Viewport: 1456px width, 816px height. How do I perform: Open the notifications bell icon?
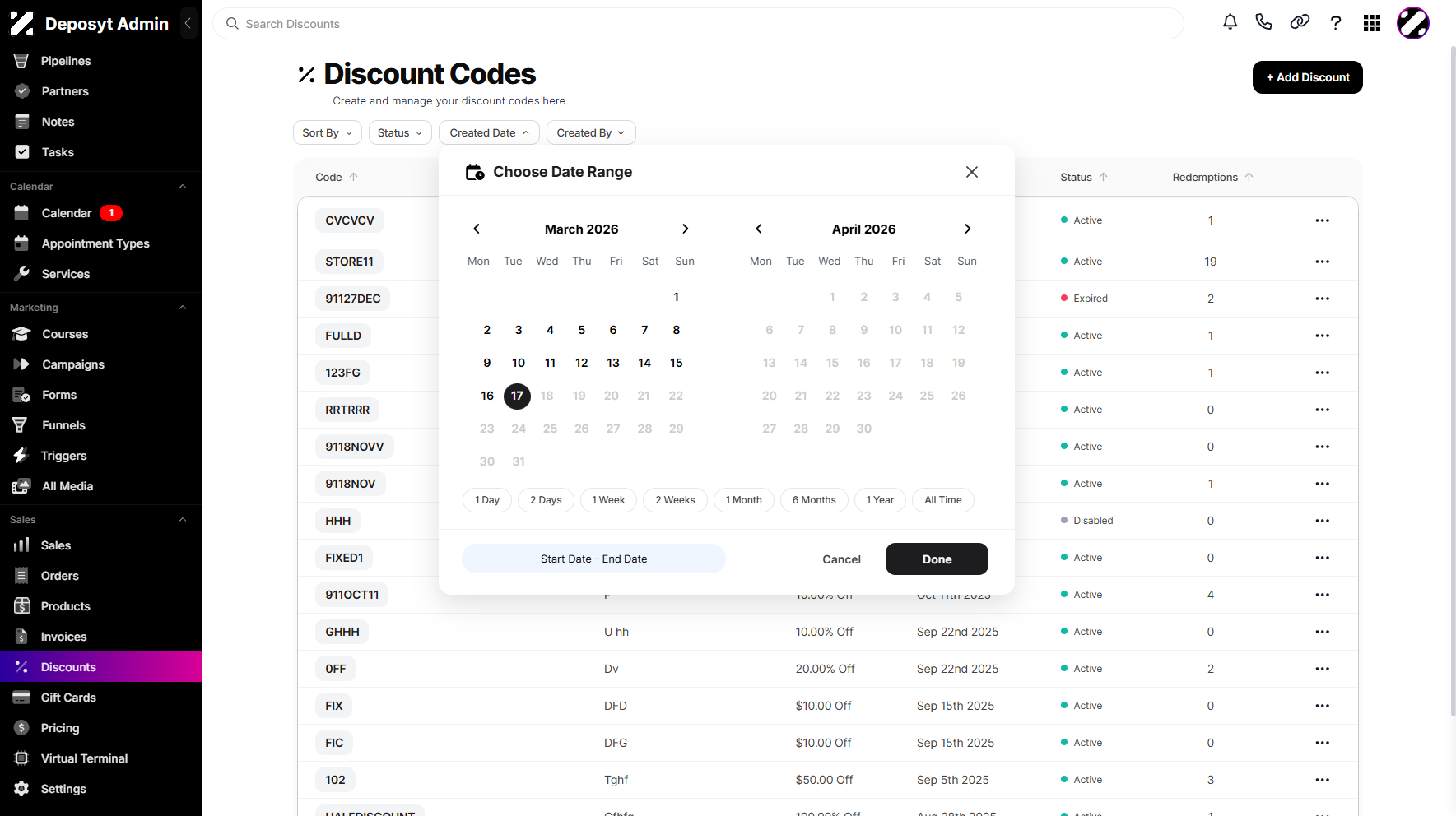(x=1230, y=23)
